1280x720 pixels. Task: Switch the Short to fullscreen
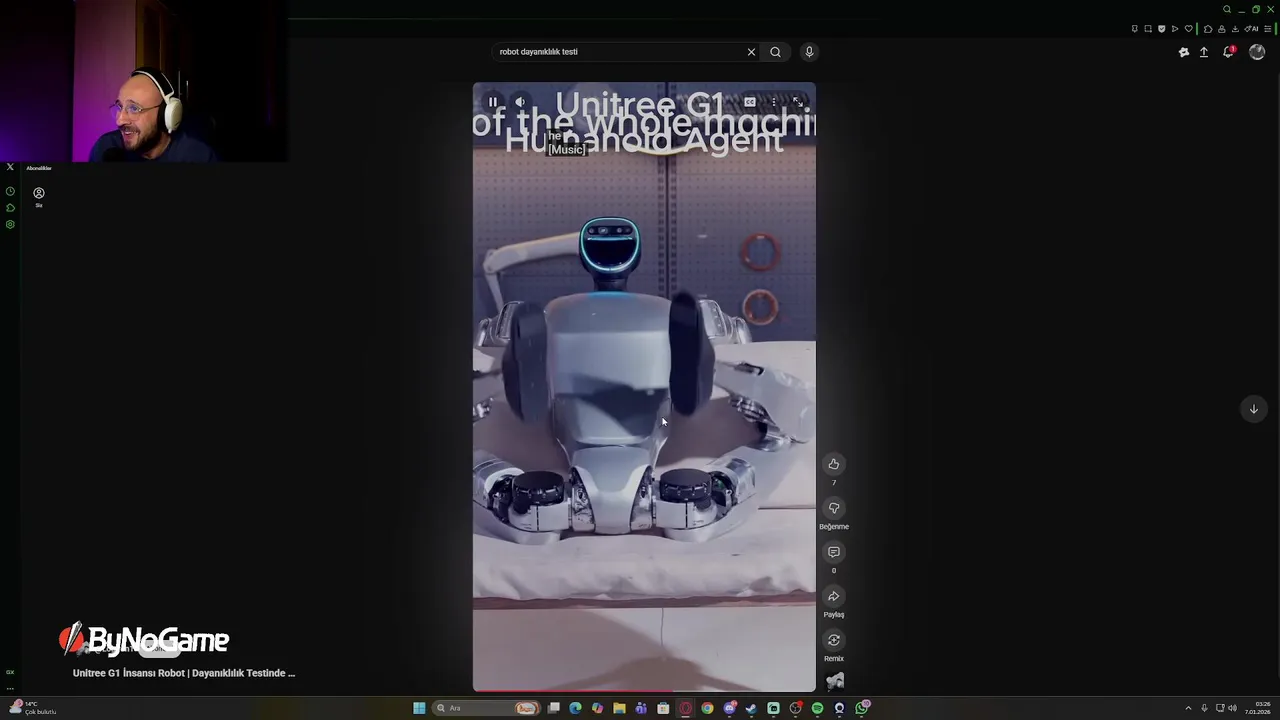[x=797, y=102]
